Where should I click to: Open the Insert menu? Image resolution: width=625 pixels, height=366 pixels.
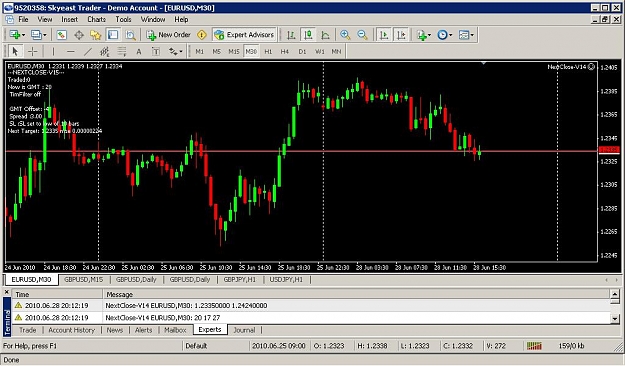coord(69,19)
